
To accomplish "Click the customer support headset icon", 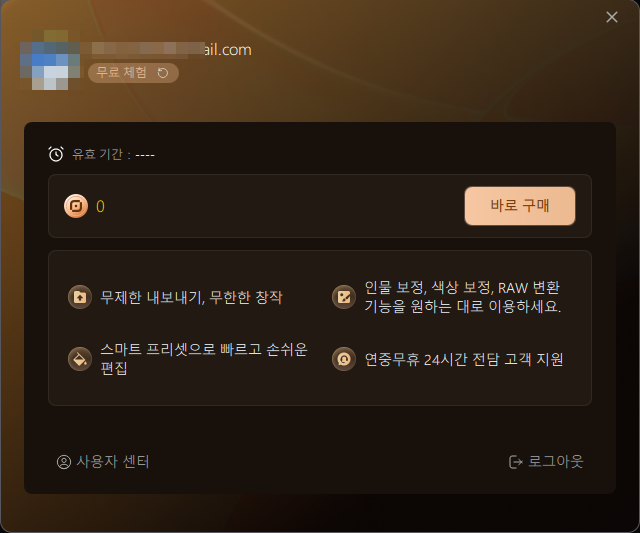I will [344, 359].
